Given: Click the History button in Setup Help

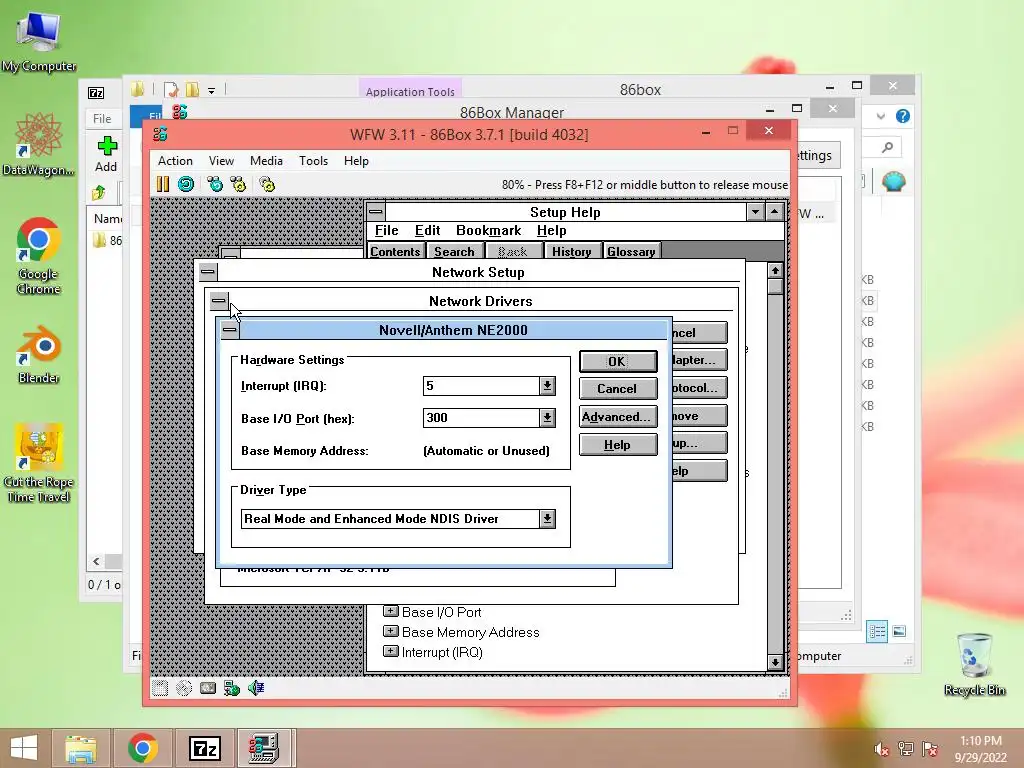Looking at the screenshot, I should (x=571, y=251).
